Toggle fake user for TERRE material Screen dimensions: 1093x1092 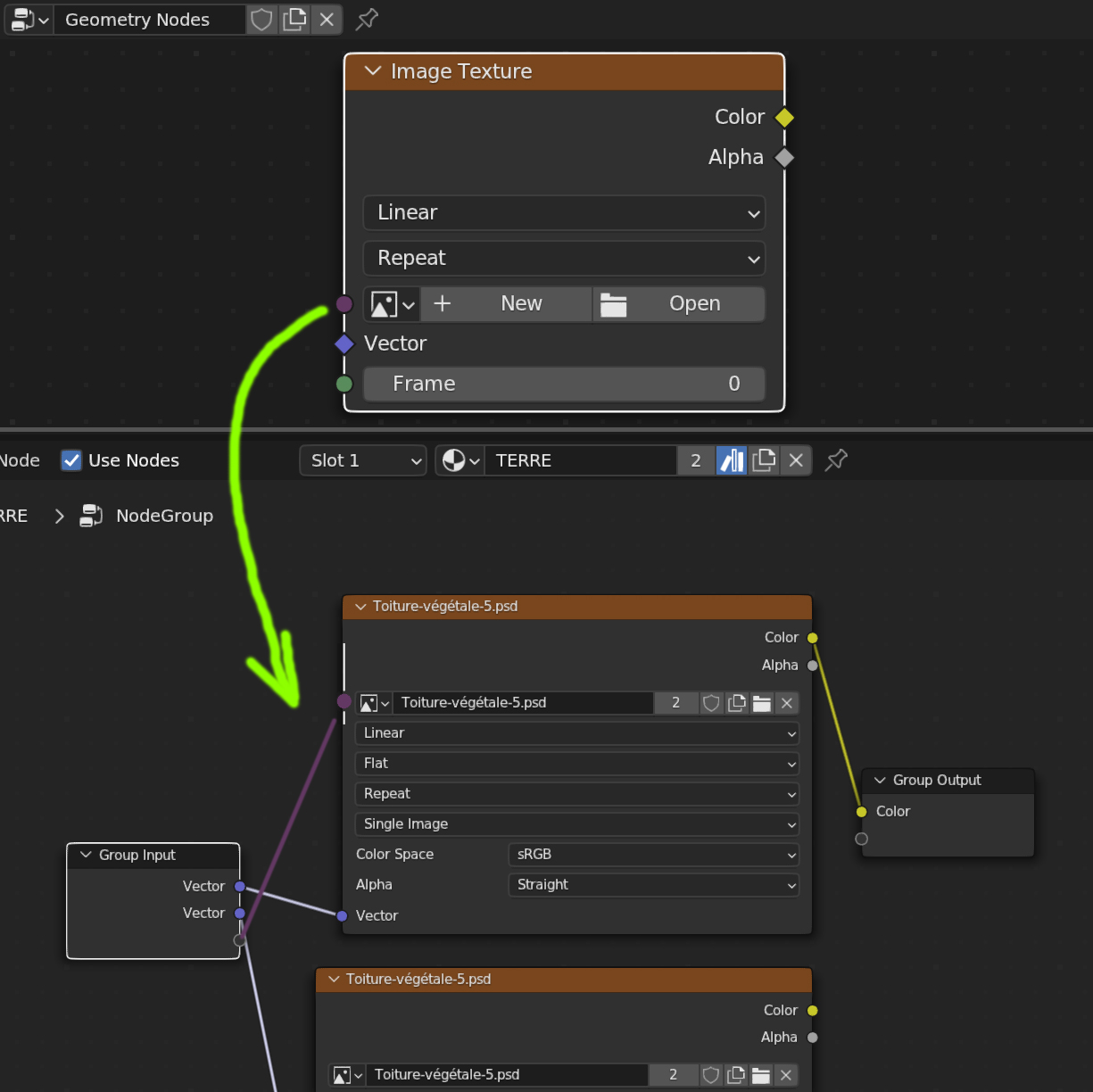(732, 460)
